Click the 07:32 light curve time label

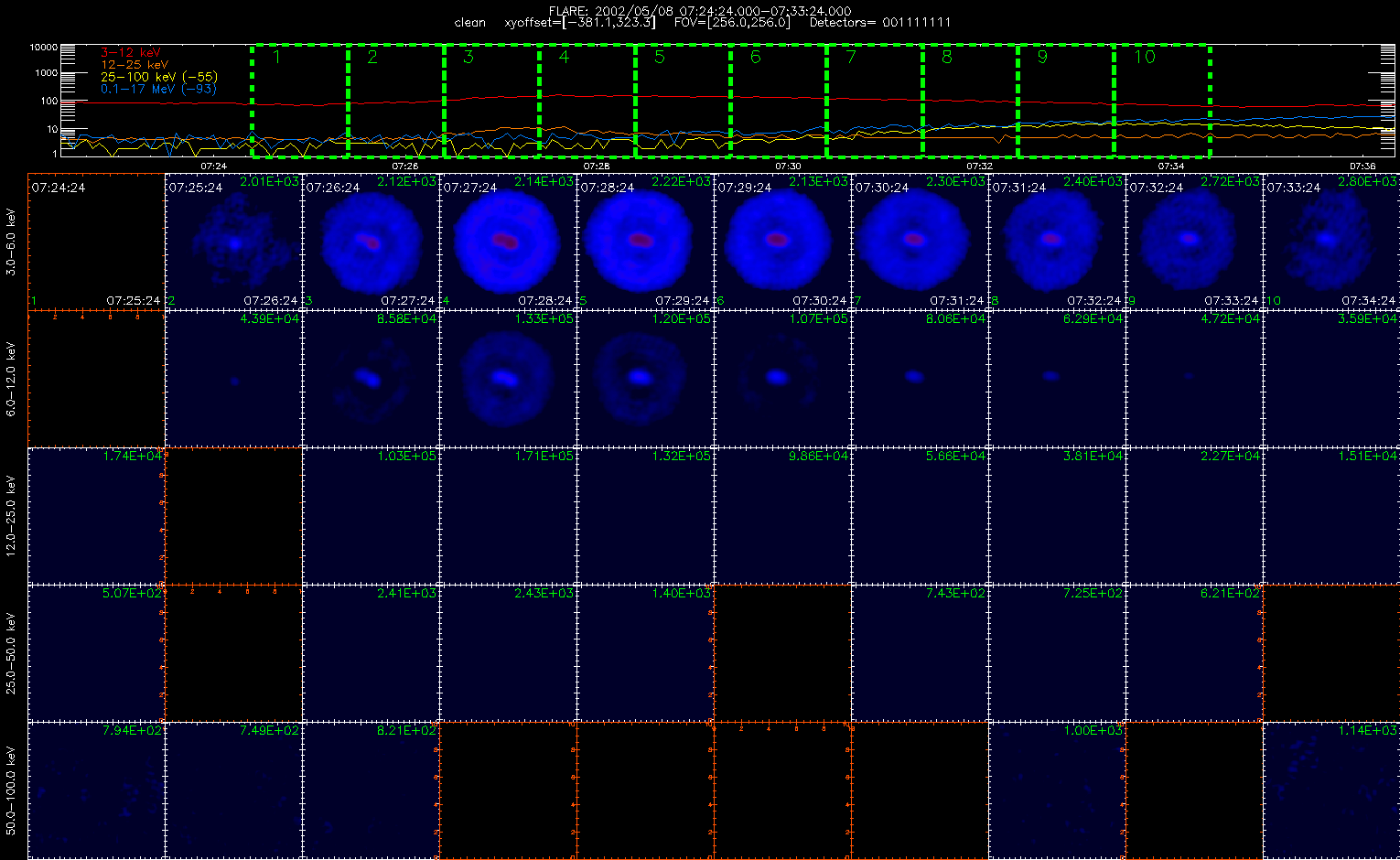pyautogui.click(x=979, y=167)
